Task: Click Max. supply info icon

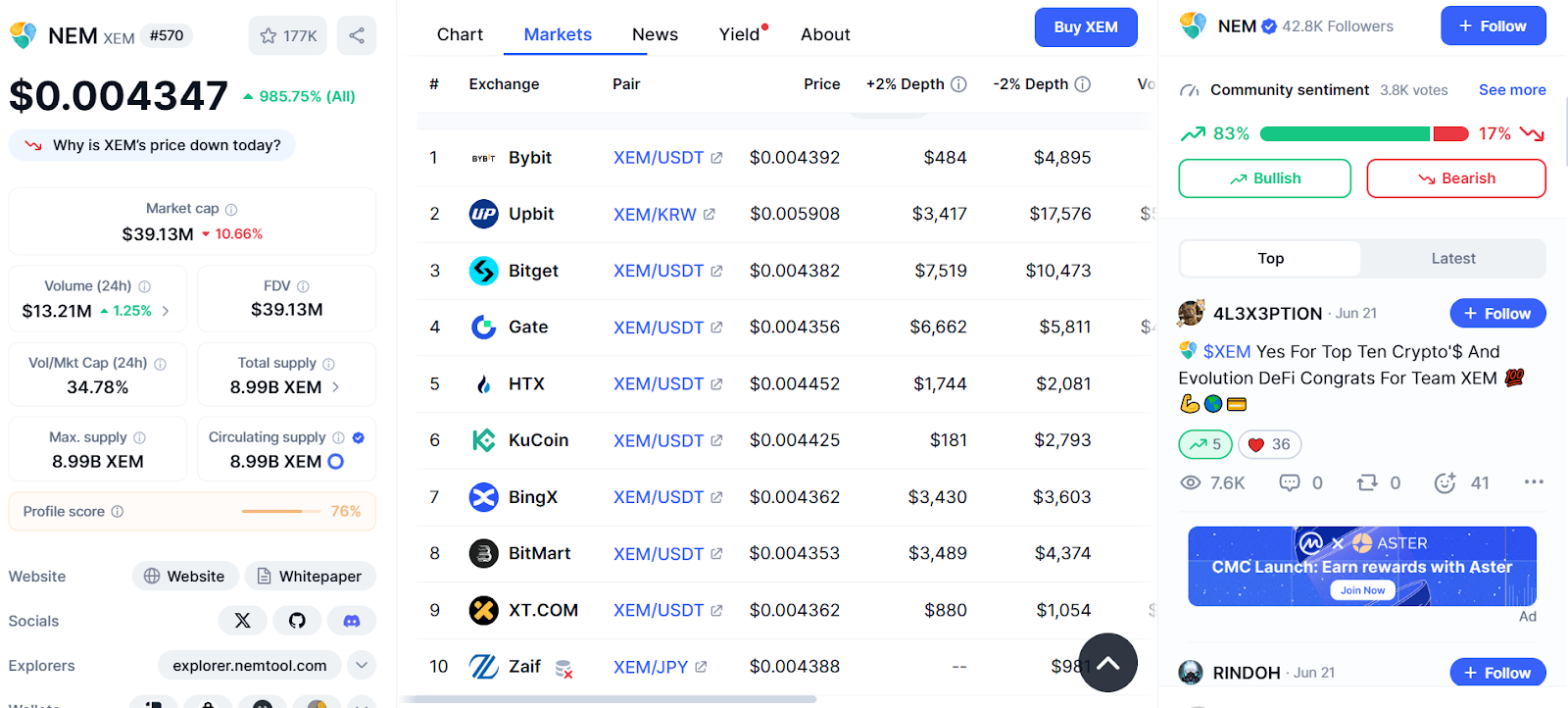Action: [139, 437]
